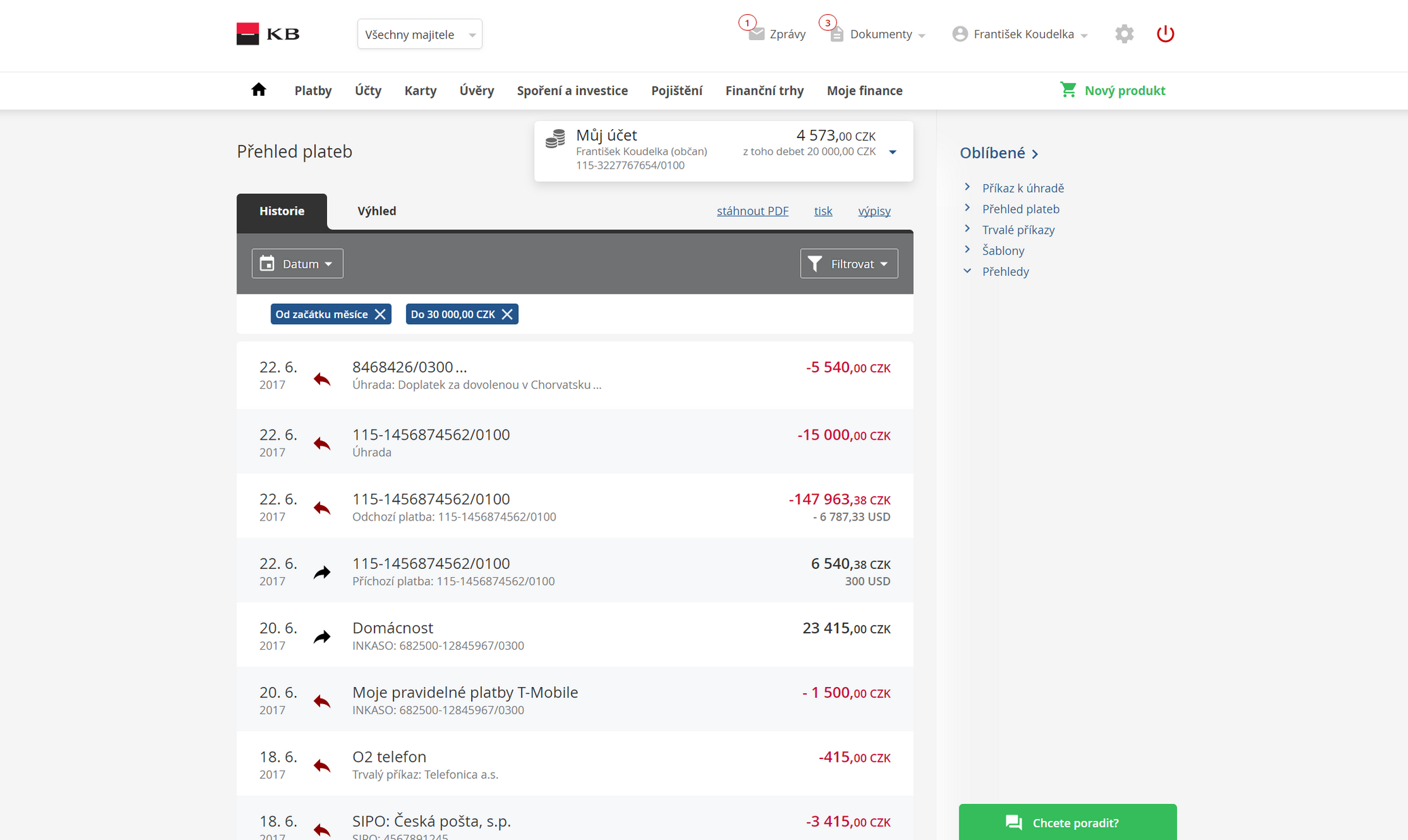Log out with the power icon
Screen dimensions: 1408x840
[1165, 33]
